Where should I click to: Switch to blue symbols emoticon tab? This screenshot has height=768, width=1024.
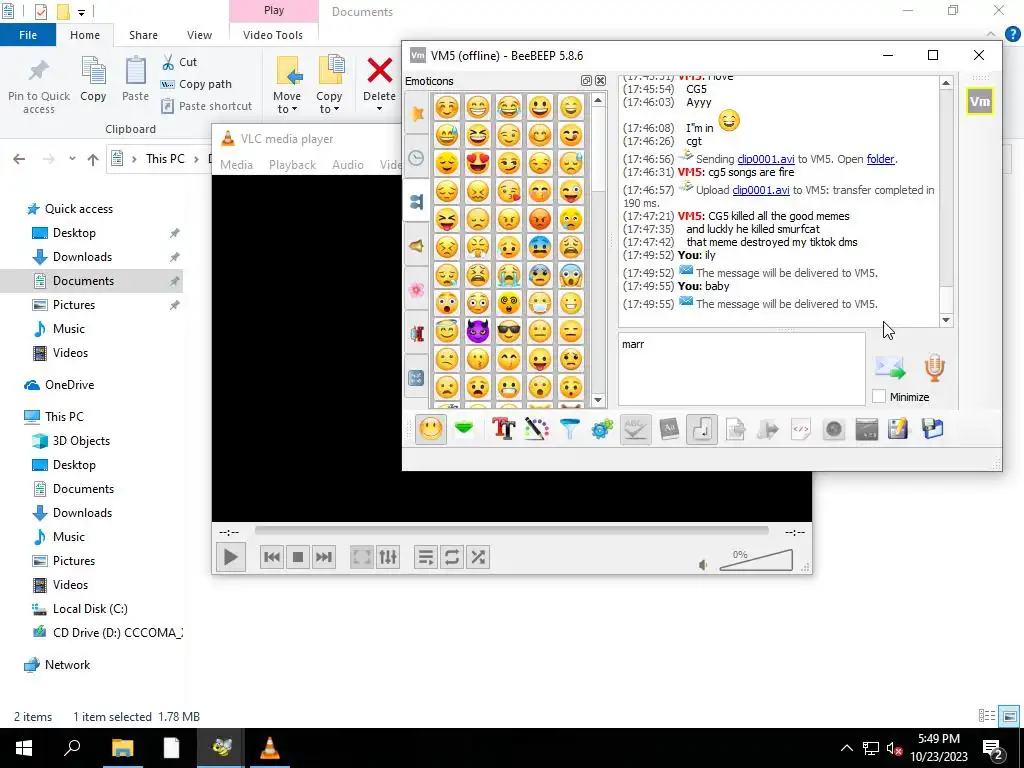[x=417, y=378]
